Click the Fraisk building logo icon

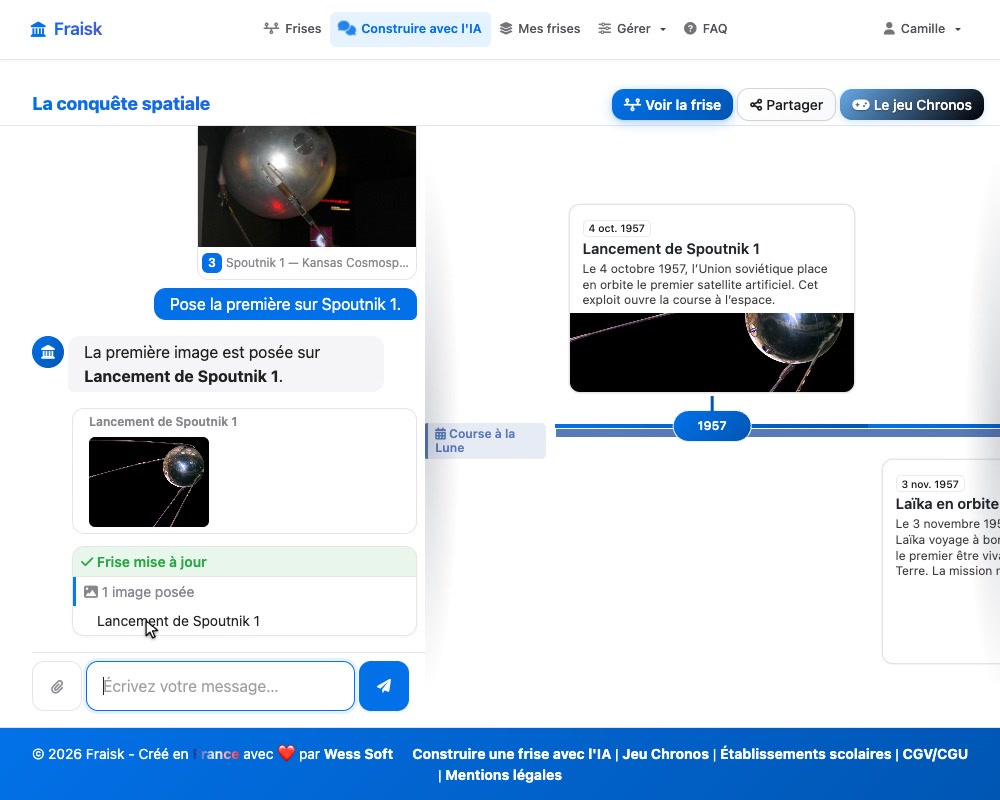38,29
